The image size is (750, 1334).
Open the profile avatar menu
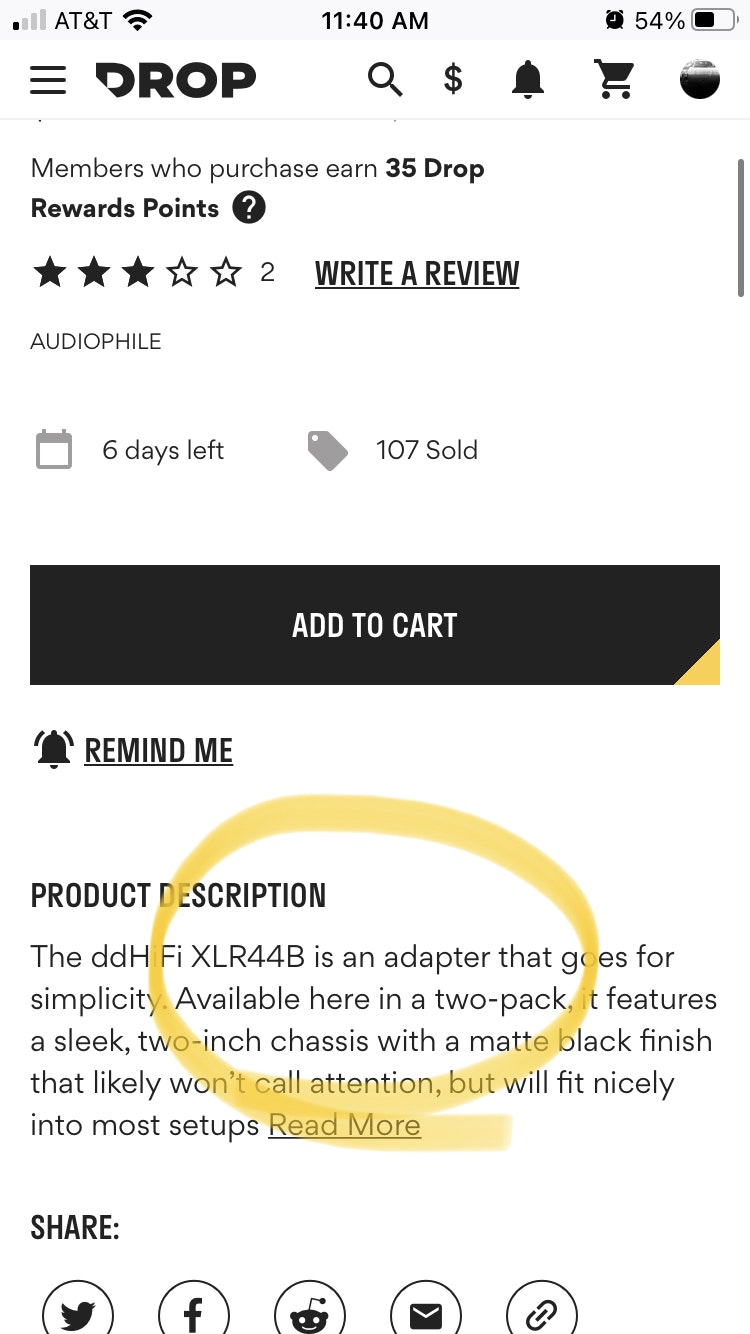[x=700, y=80]
